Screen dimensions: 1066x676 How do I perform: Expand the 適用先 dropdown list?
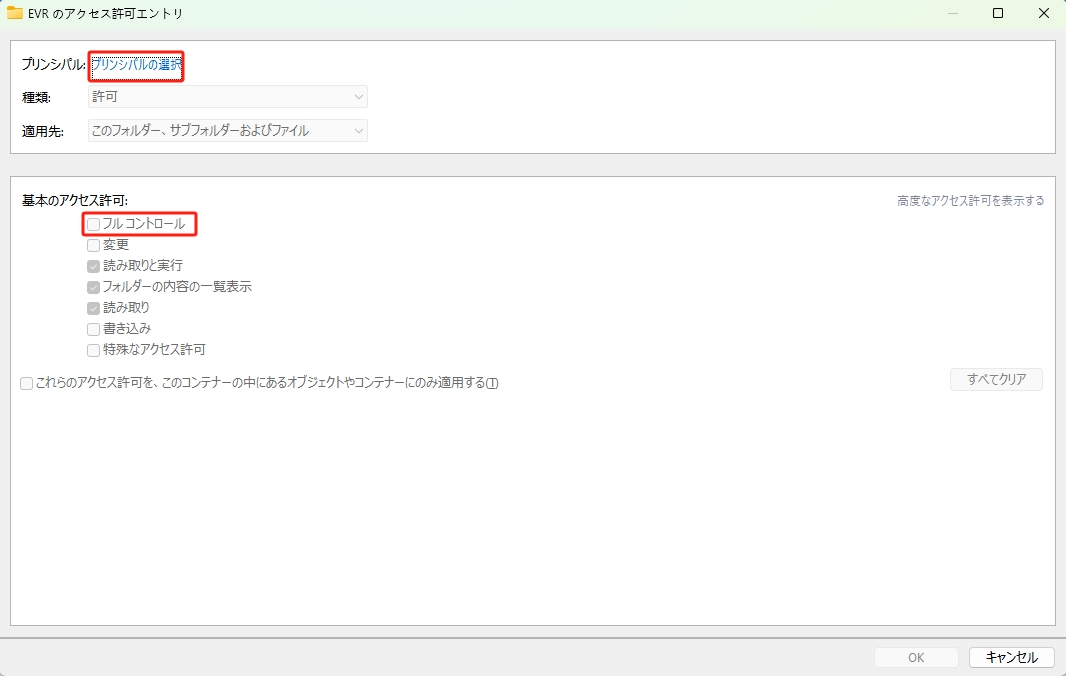pos(228,131)
